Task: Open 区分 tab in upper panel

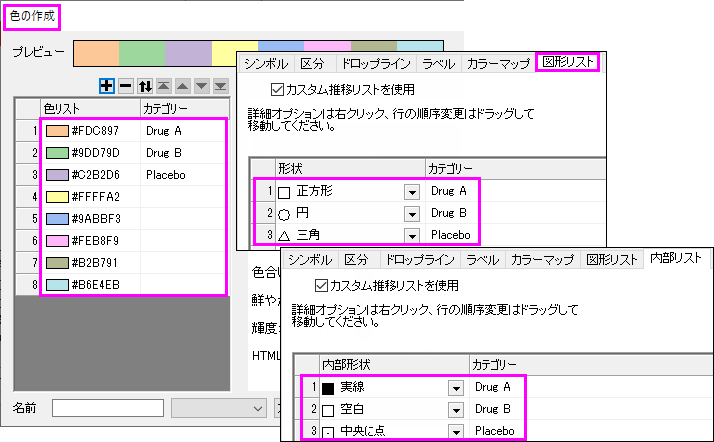Action: (312, 64)
